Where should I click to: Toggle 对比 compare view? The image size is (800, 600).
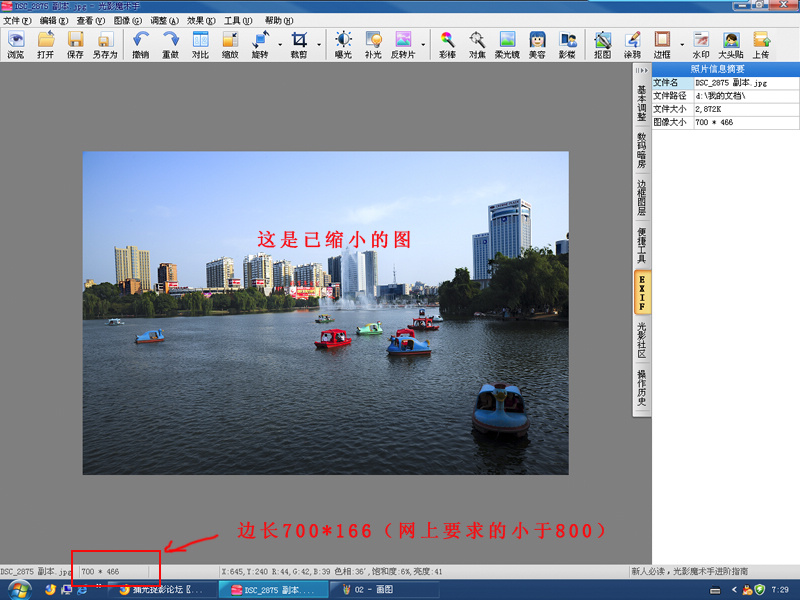click(x=200, y=45)
